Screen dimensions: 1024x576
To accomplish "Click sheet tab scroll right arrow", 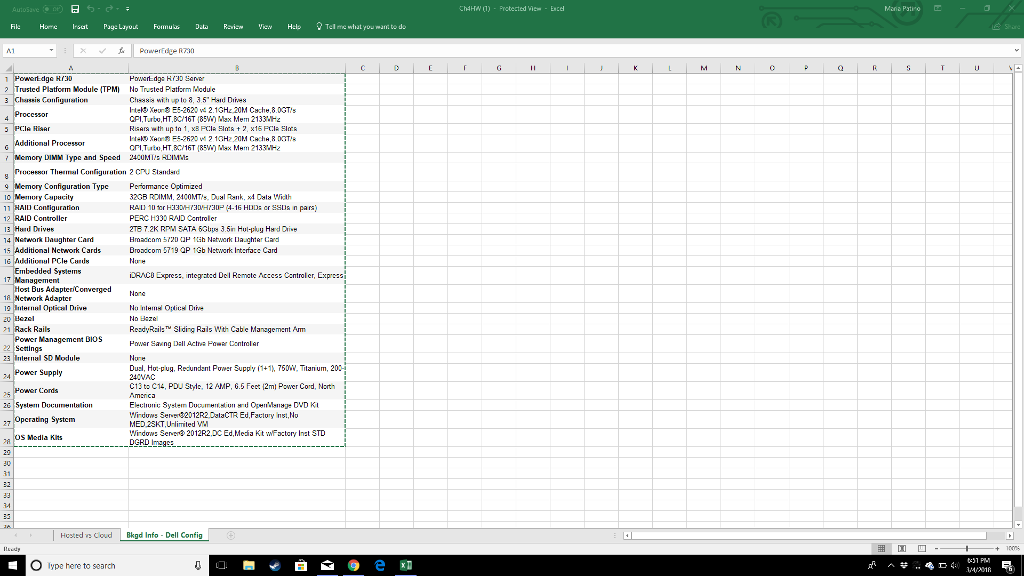I will coord(31,535).
